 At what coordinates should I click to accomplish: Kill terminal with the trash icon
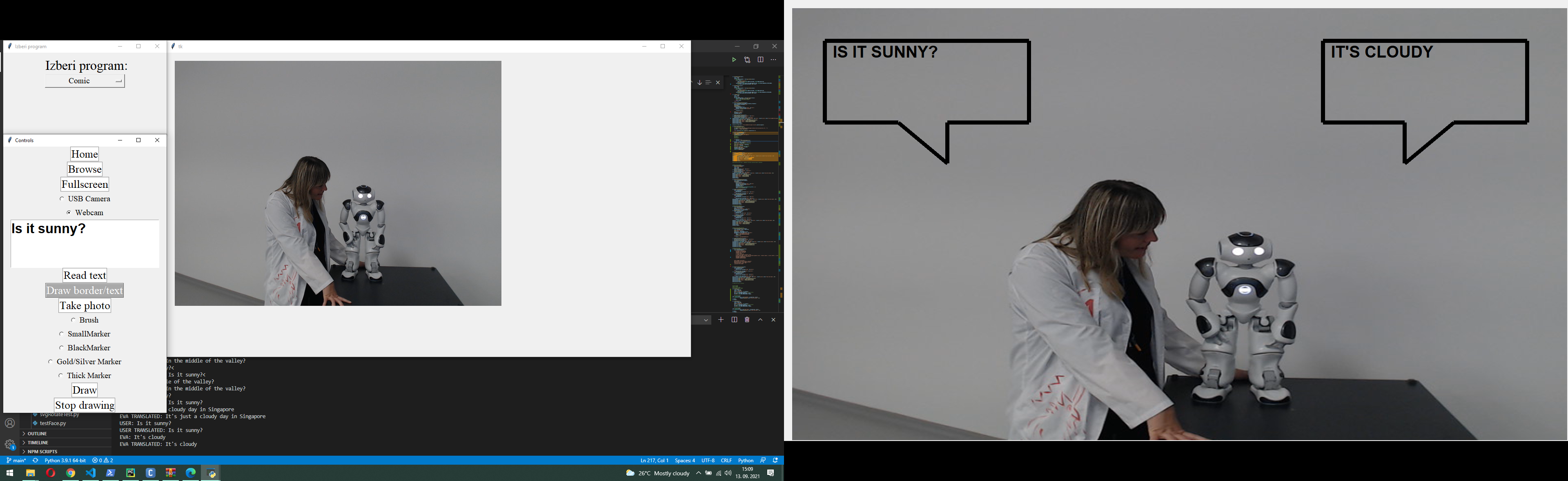747,320
